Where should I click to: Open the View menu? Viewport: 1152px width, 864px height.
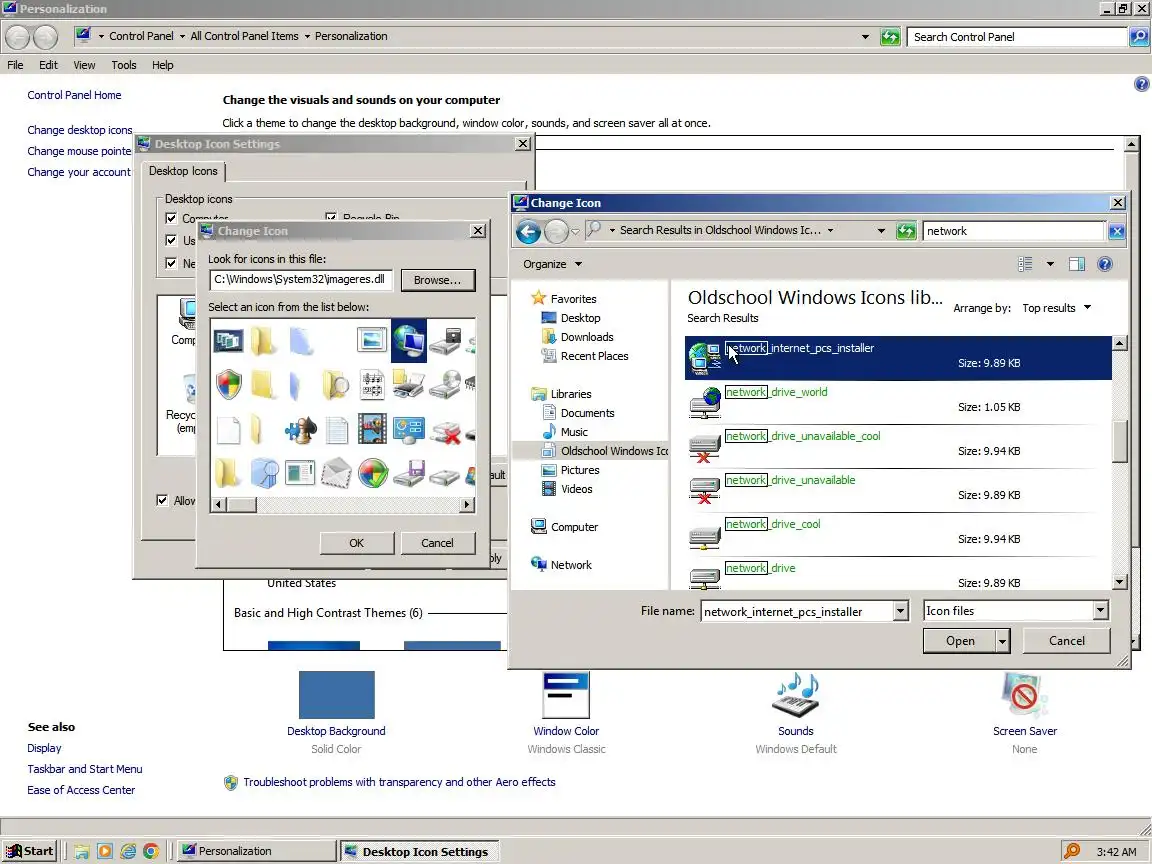84,65
